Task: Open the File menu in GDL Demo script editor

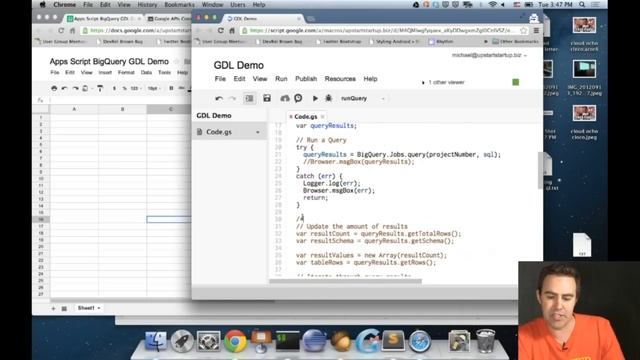Action: pos(220,79)
